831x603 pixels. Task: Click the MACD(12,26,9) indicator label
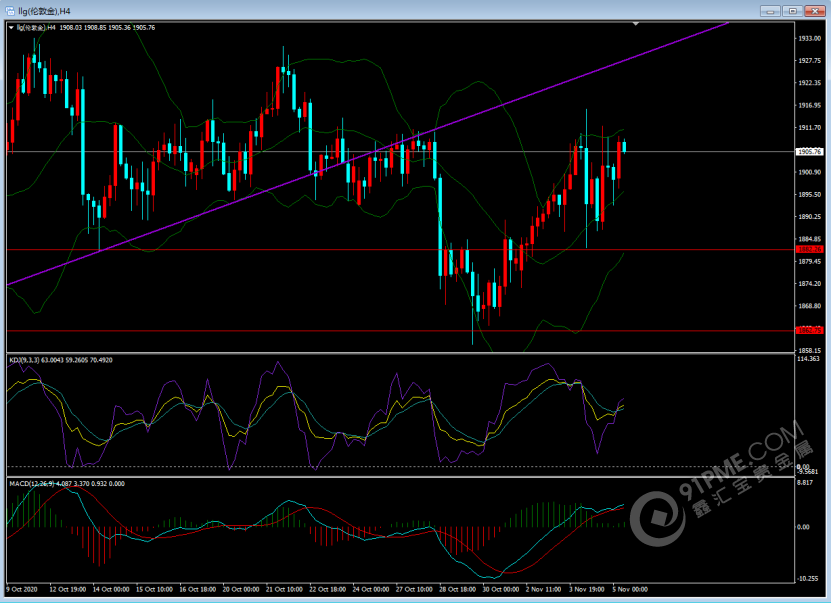[x=36, y=483]
